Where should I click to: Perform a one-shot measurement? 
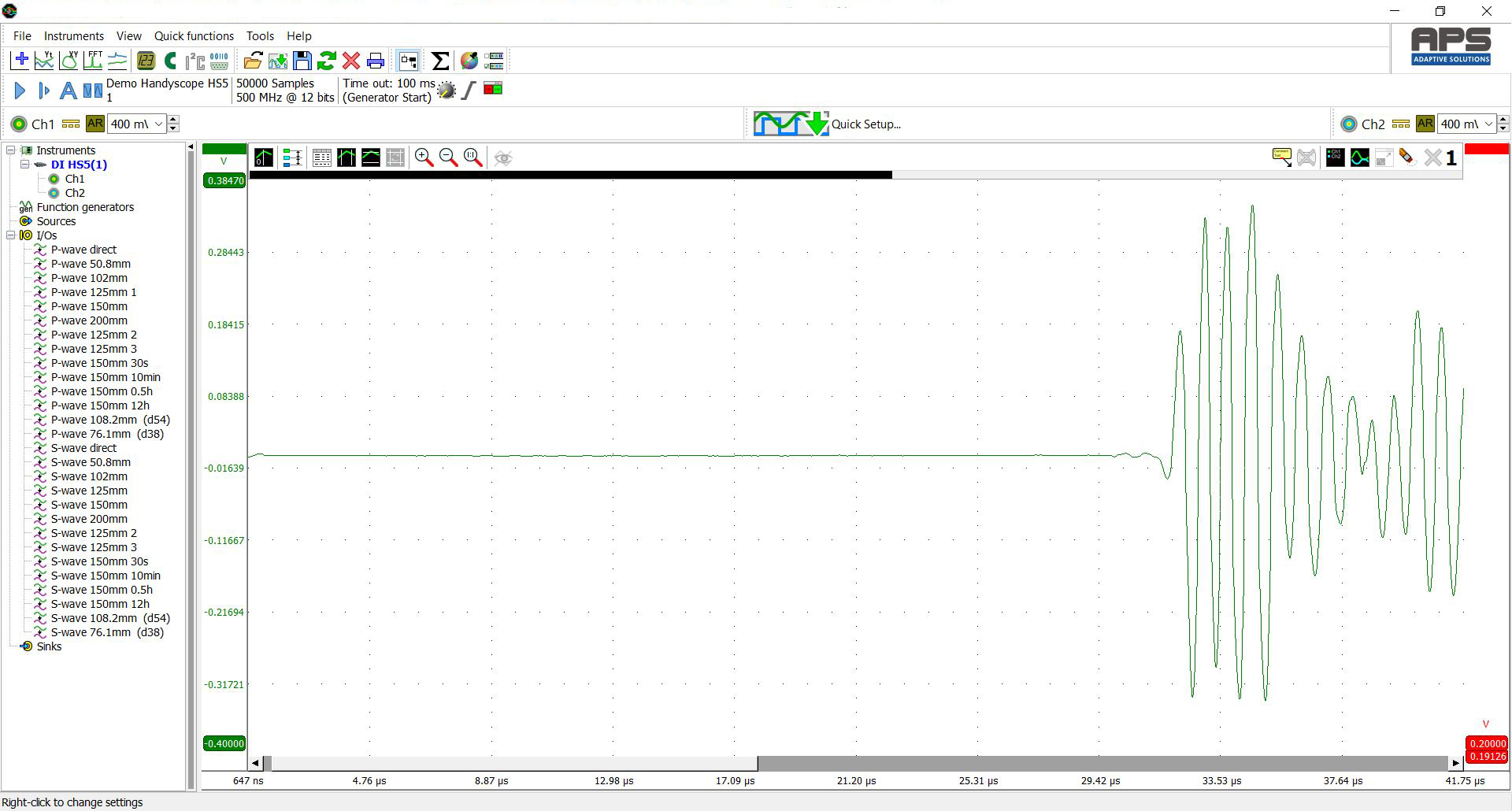click(x=44, y=91)
